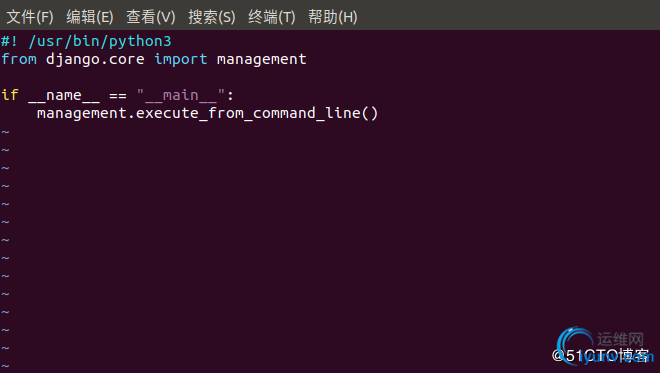
Task: Click the 运维网 watermark logo
Action: [x=604, y=343]
